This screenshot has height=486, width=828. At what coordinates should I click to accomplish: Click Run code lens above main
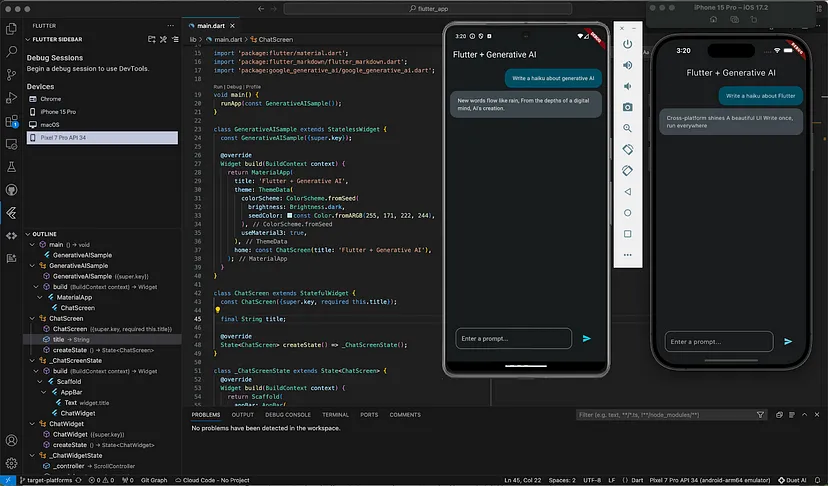click(x=218, y=87)
